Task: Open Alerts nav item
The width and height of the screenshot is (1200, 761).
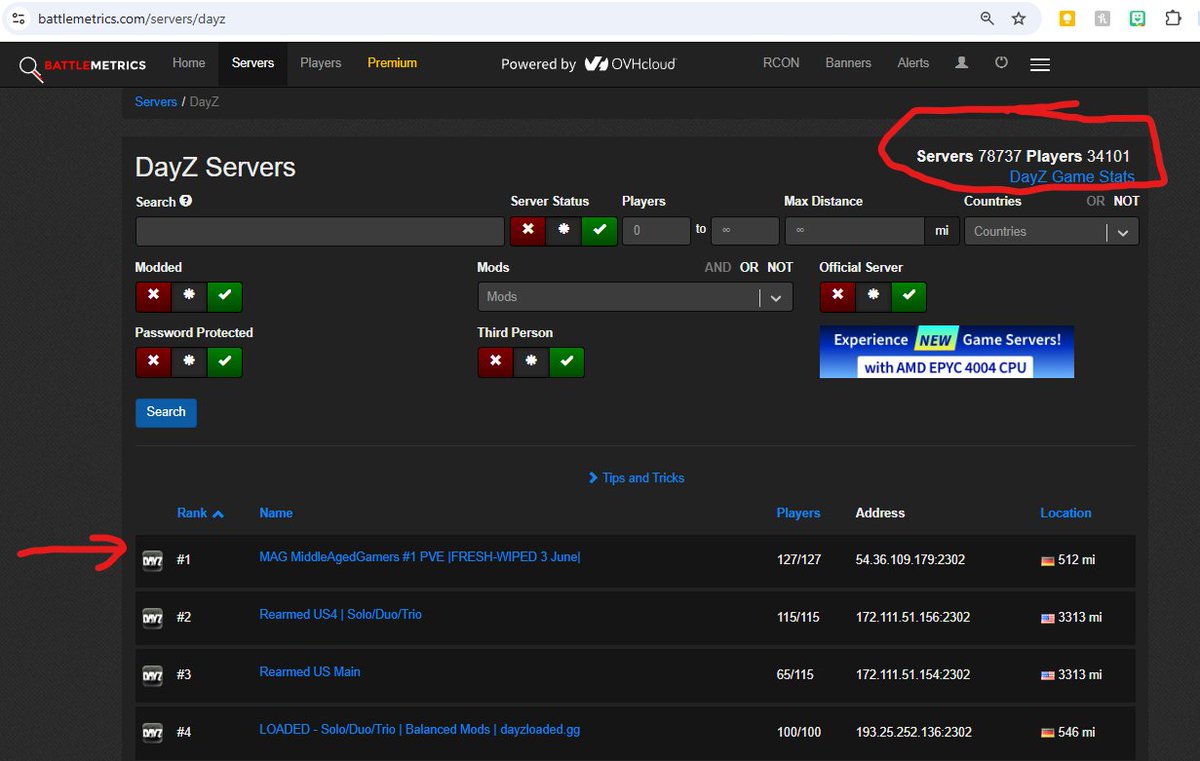Action: 913,63
